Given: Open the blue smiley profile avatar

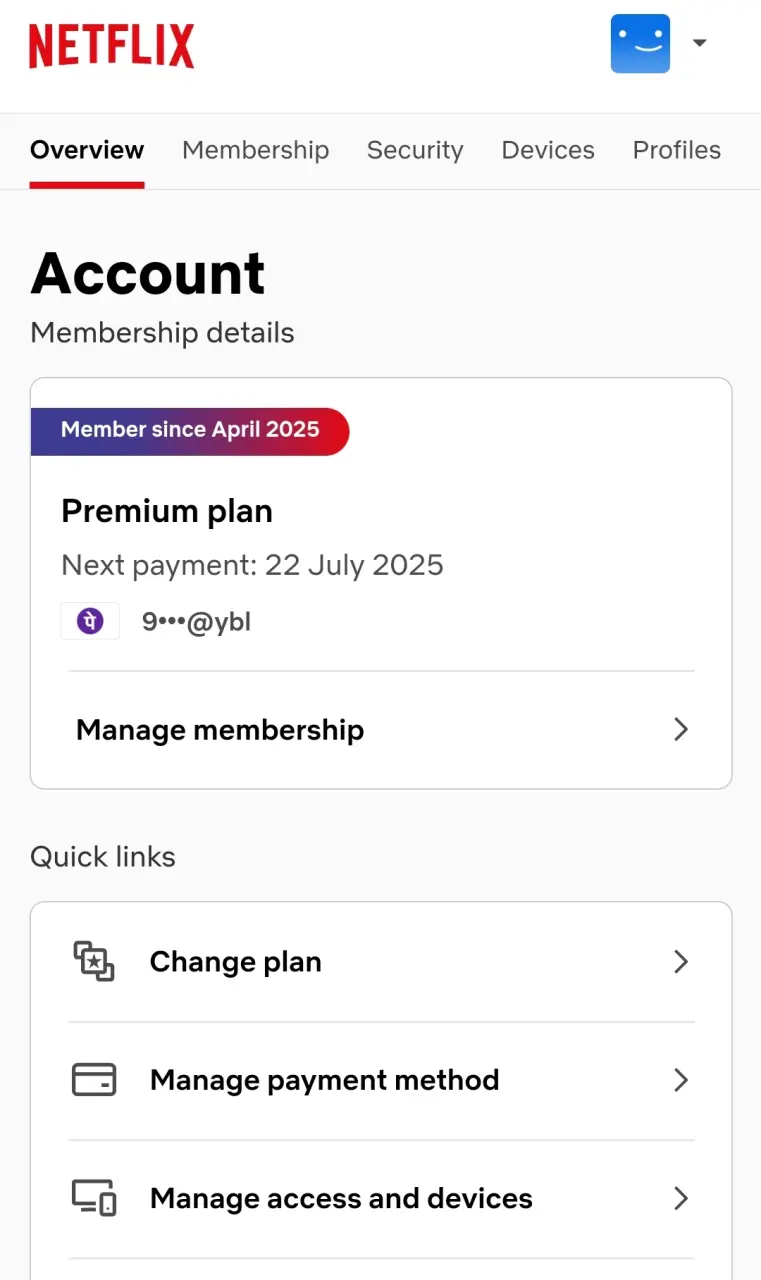Looking at the screenshot, I should pos(640,43).
